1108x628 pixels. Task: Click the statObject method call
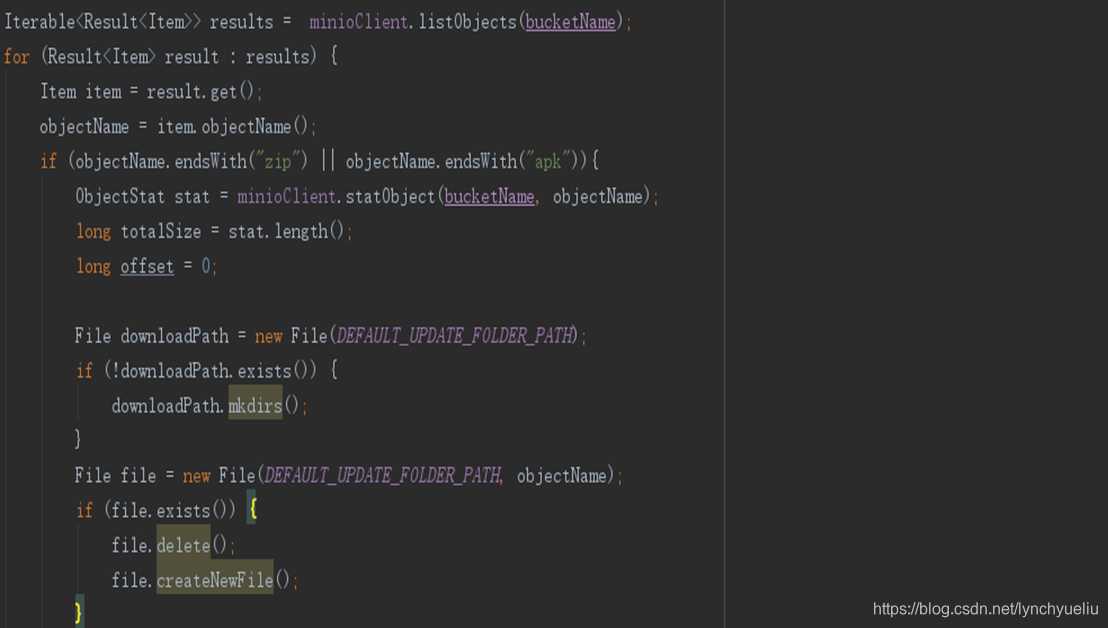tap(390, 196)
